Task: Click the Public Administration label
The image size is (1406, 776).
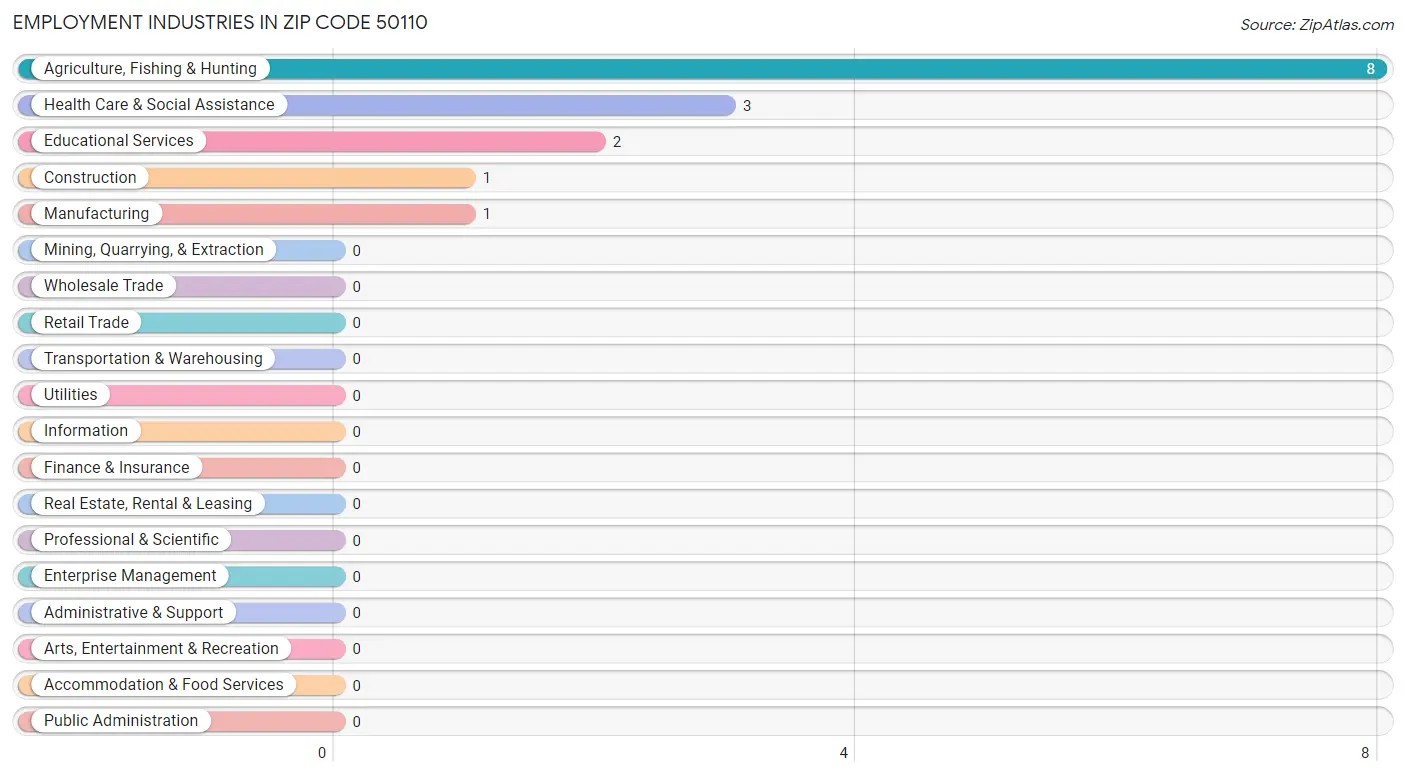Action: (x=121, y=721)
